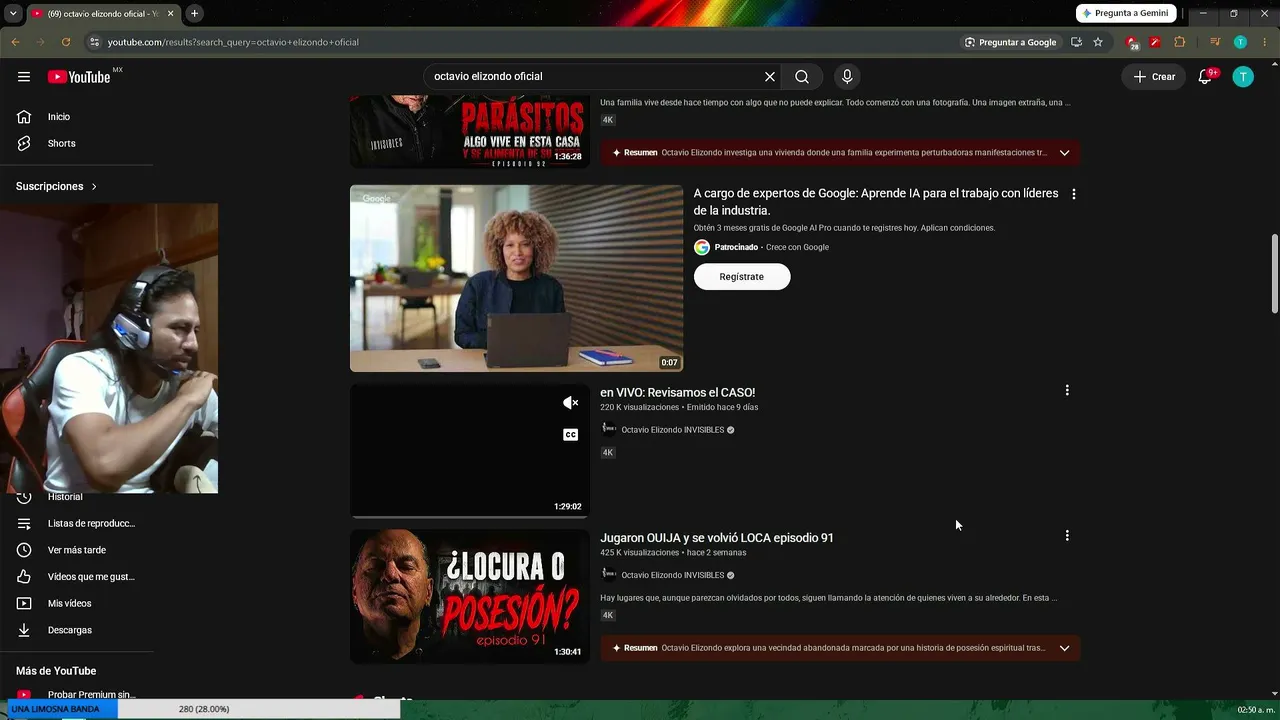Open the tab search dropdown arrow
Viewport: 1280px width, 720px height.
tap(13, 13)
